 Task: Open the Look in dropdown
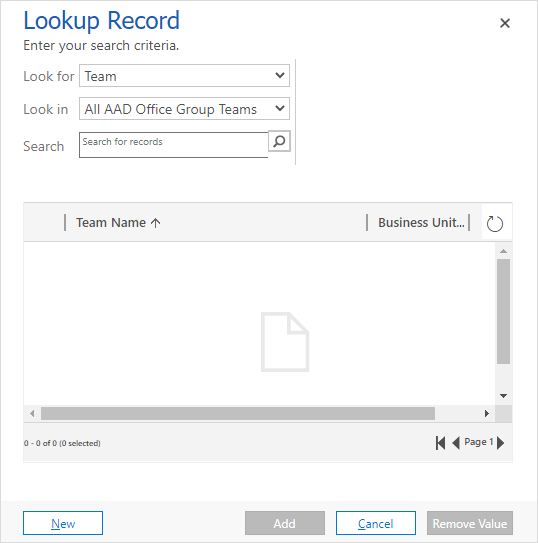[184, 109]
